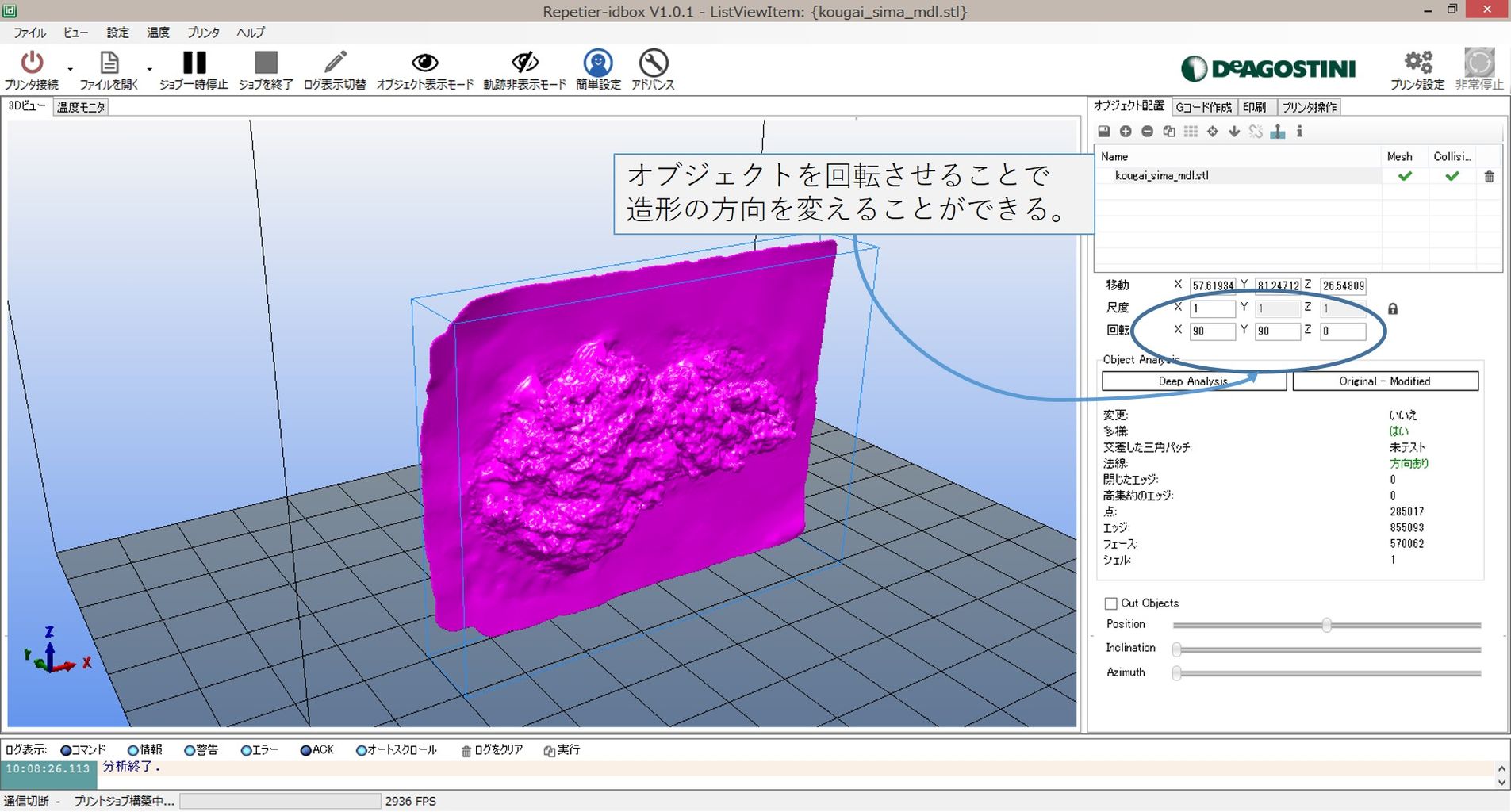Viewport: 1511px width, 812px height.
Task: Toggle the コマンド log filter
Action: tap(83, 750)
